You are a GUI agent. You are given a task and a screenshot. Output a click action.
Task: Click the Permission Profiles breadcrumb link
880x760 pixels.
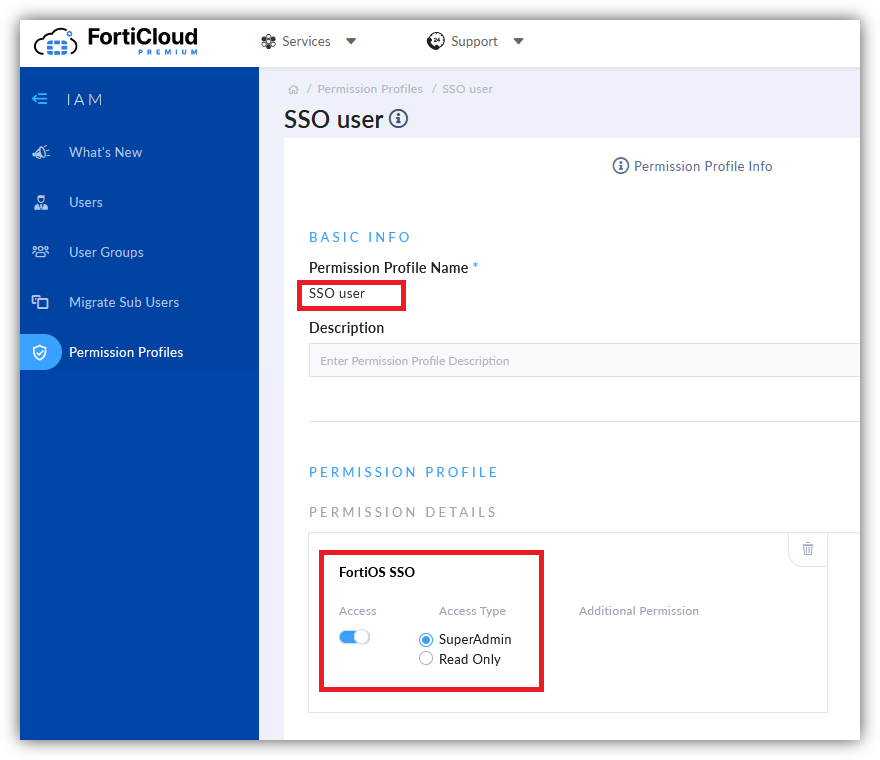click(x=370, y=89)
